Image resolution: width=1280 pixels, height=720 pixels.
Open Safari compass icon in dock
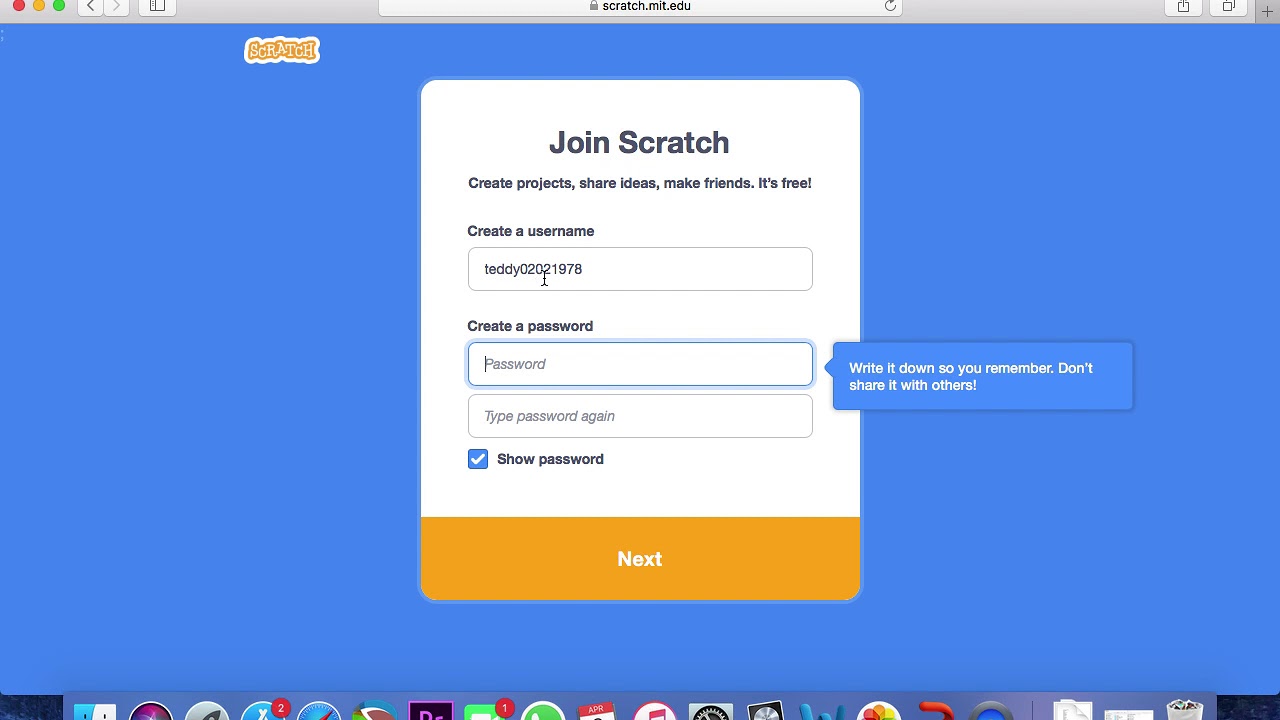(x=319, y=712)
